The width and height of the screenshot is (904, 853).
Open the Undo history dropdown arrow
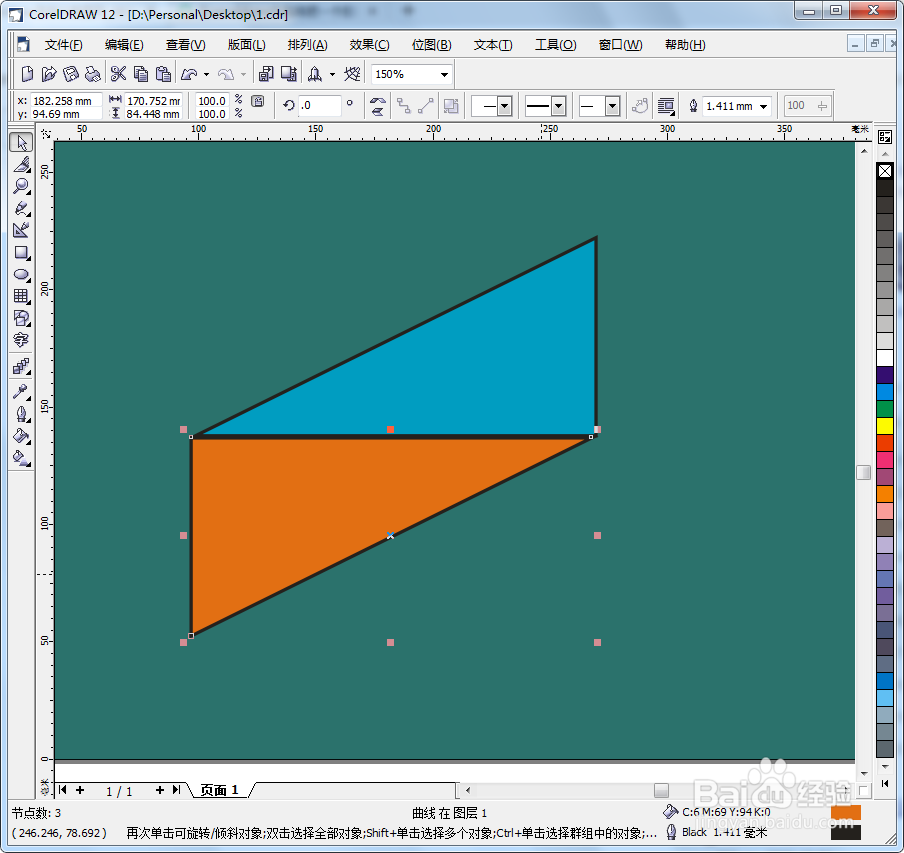coord(206,74)
